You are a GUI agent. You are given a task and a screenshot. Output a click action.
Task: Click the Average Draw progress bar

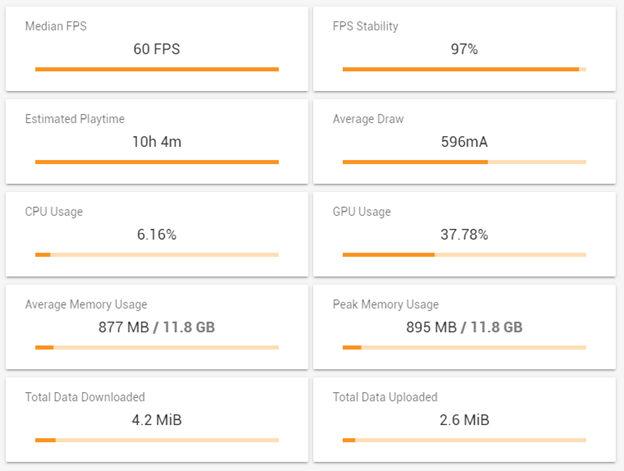(464, 162)
